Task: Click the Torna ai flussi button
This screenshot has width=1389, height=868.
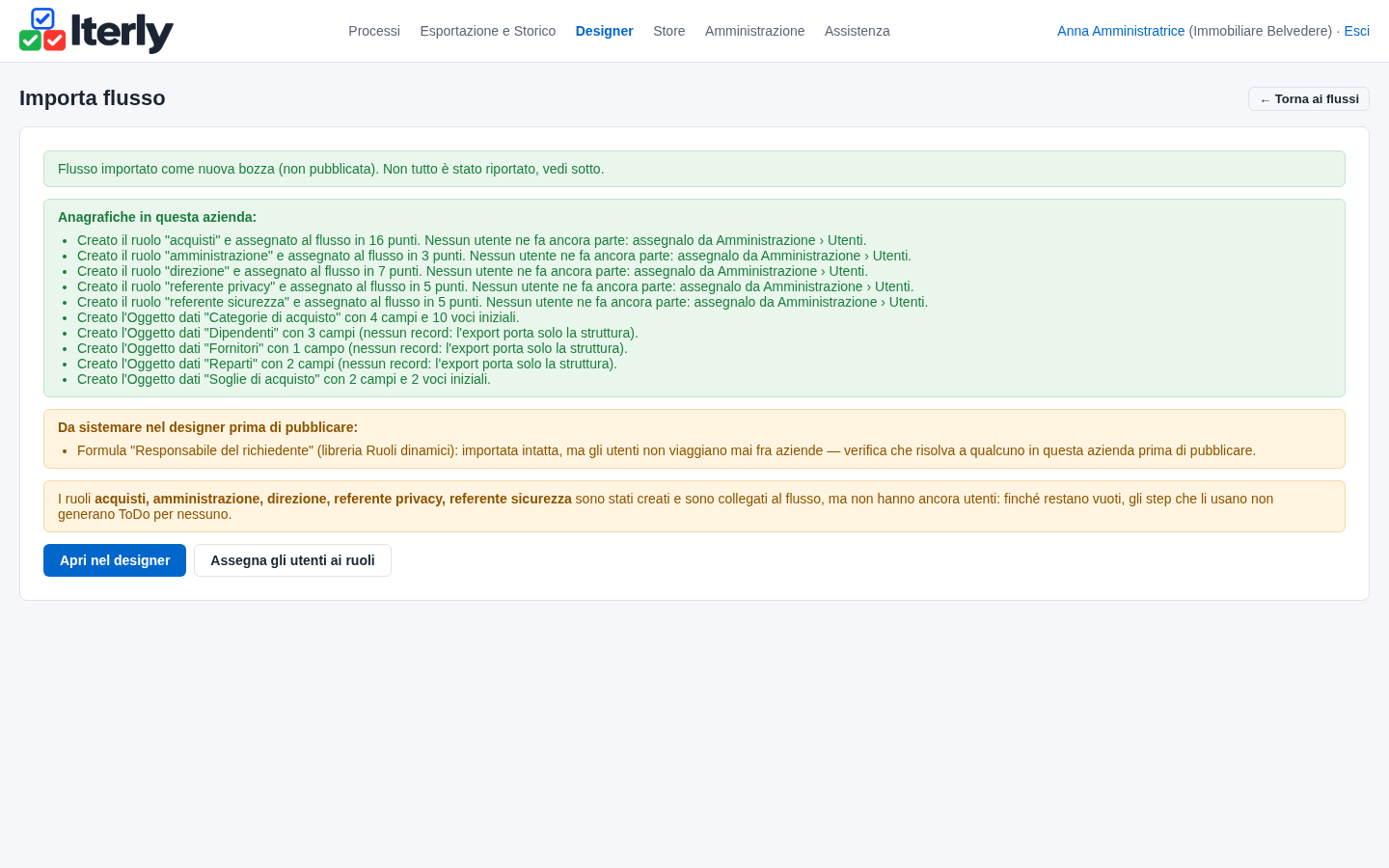Action: (1309, 99)
